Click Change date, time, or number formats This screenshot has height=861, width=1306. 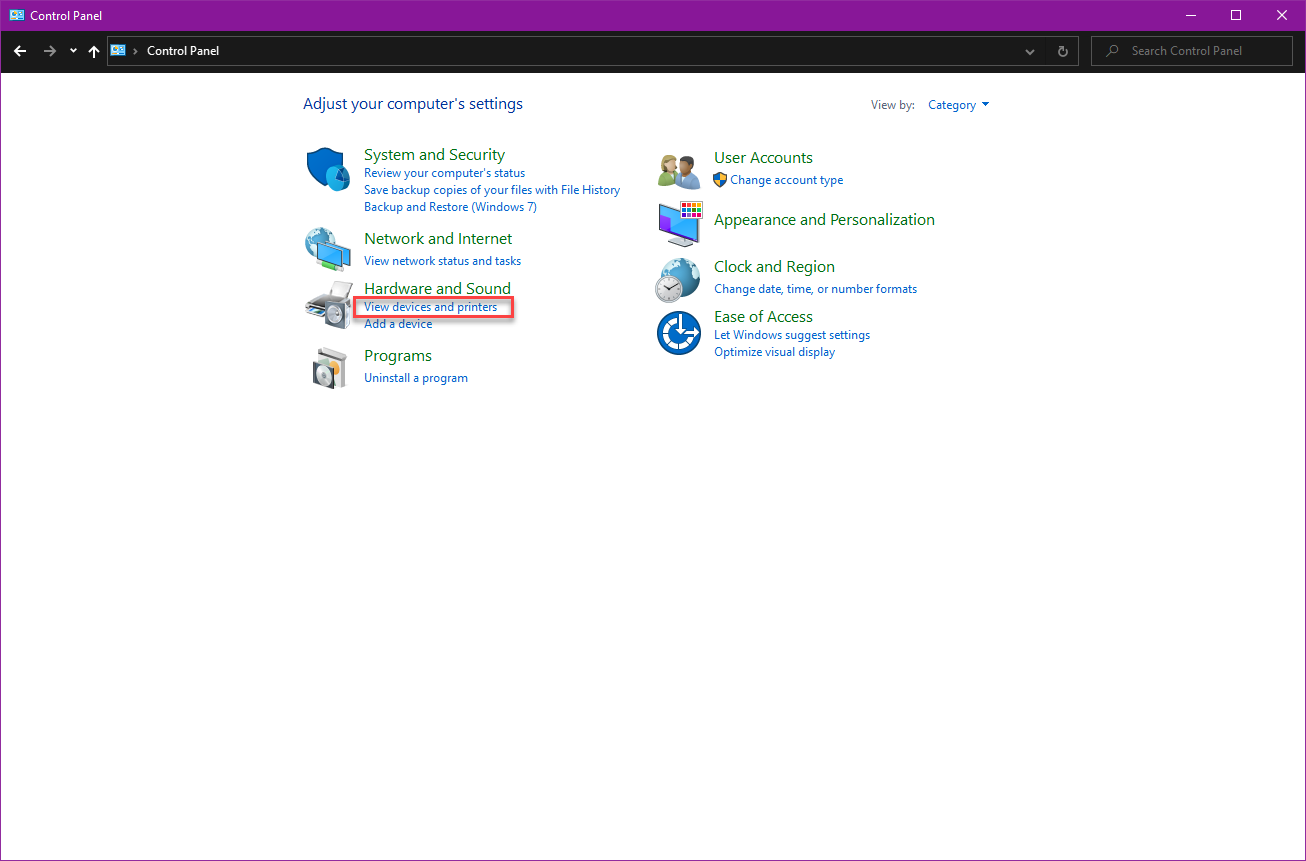[x=815, y=289]
